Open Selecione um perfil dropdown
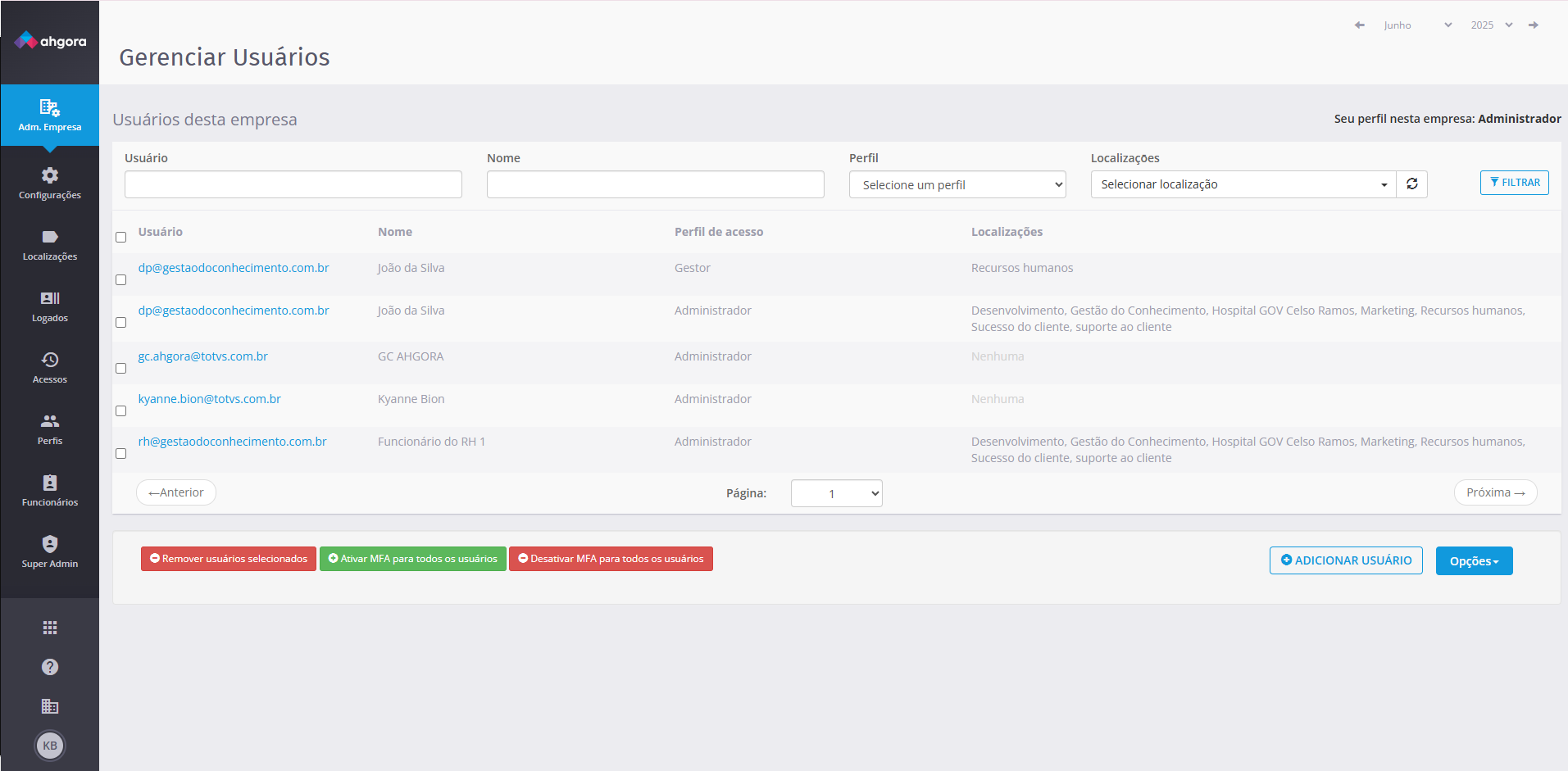 click(x=957, y=184)
